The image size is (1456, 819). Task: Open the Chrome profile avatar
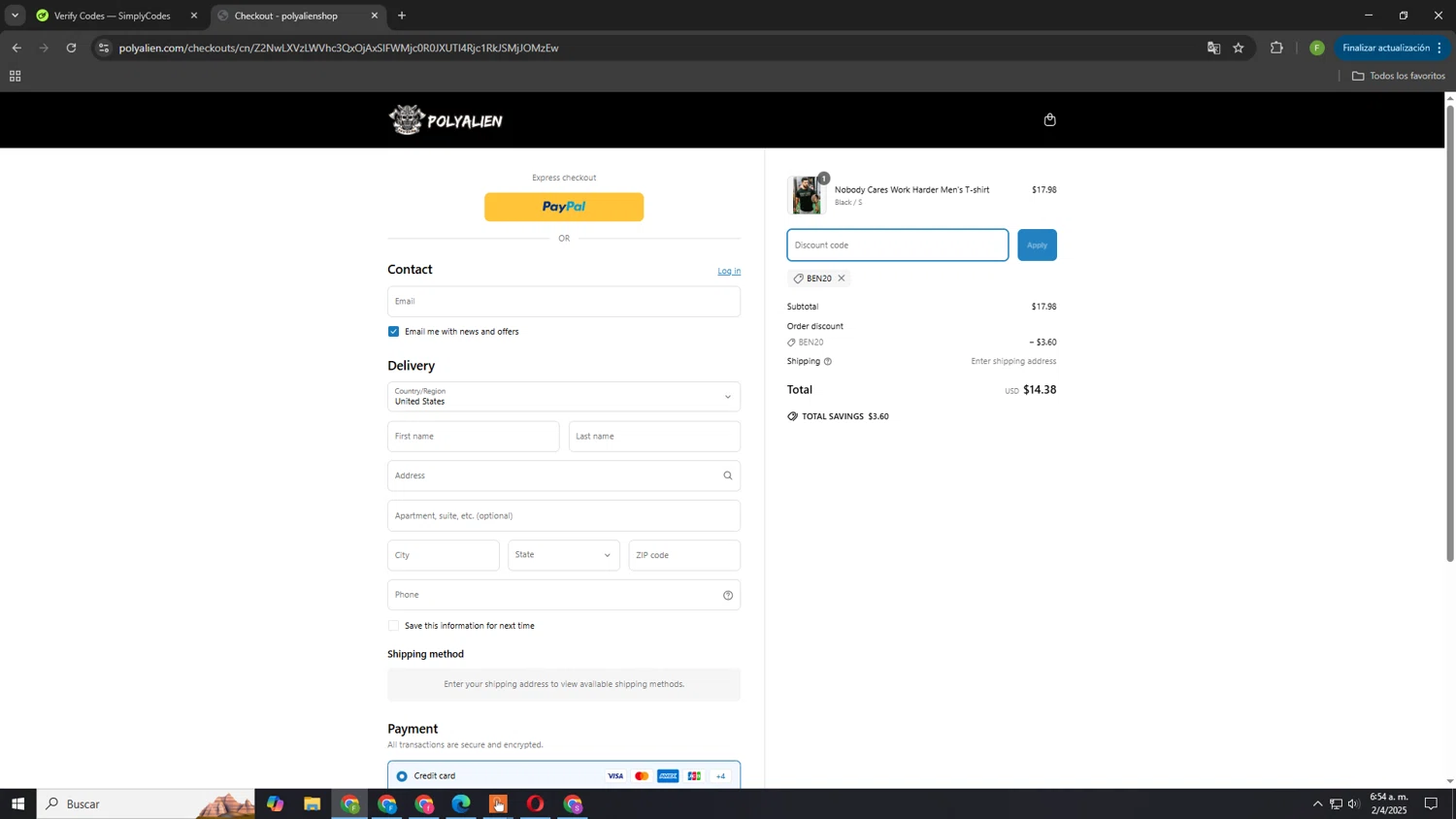[1316, 48]
